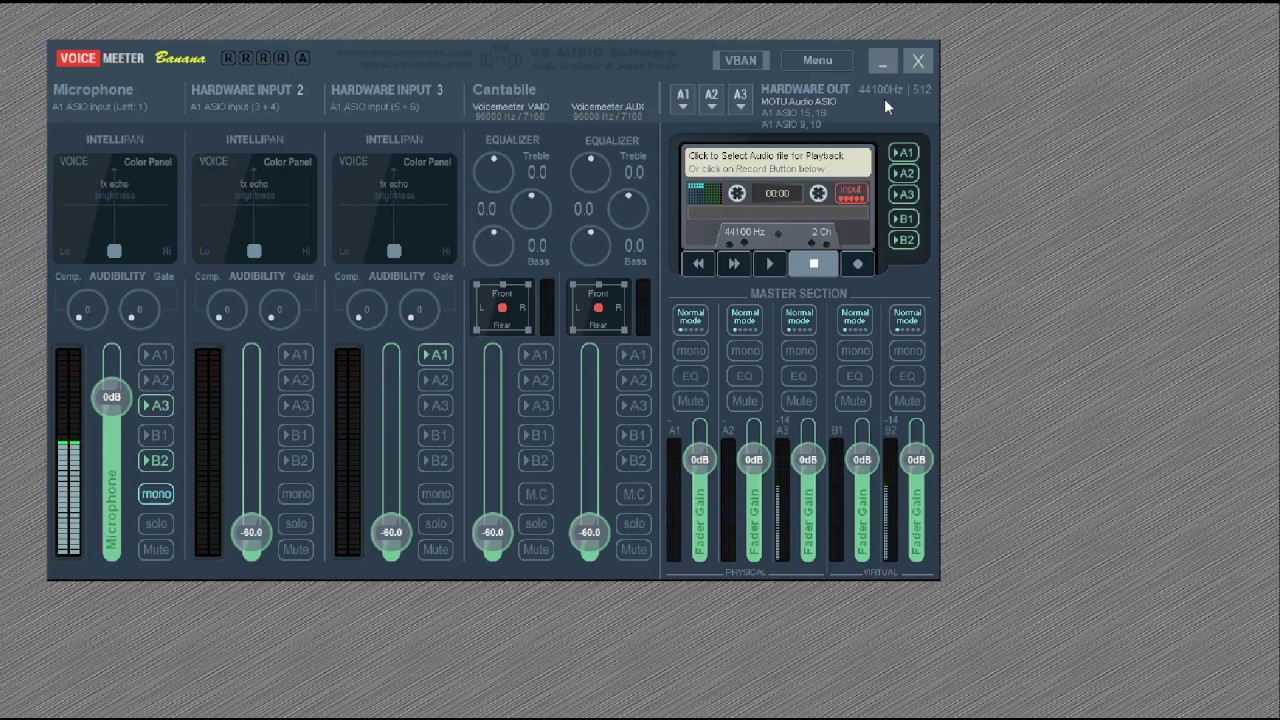The height and width of the screenshot is (720, 1280).
Task: Route the cassette to A1 output
Action: (x=903, y=153)
